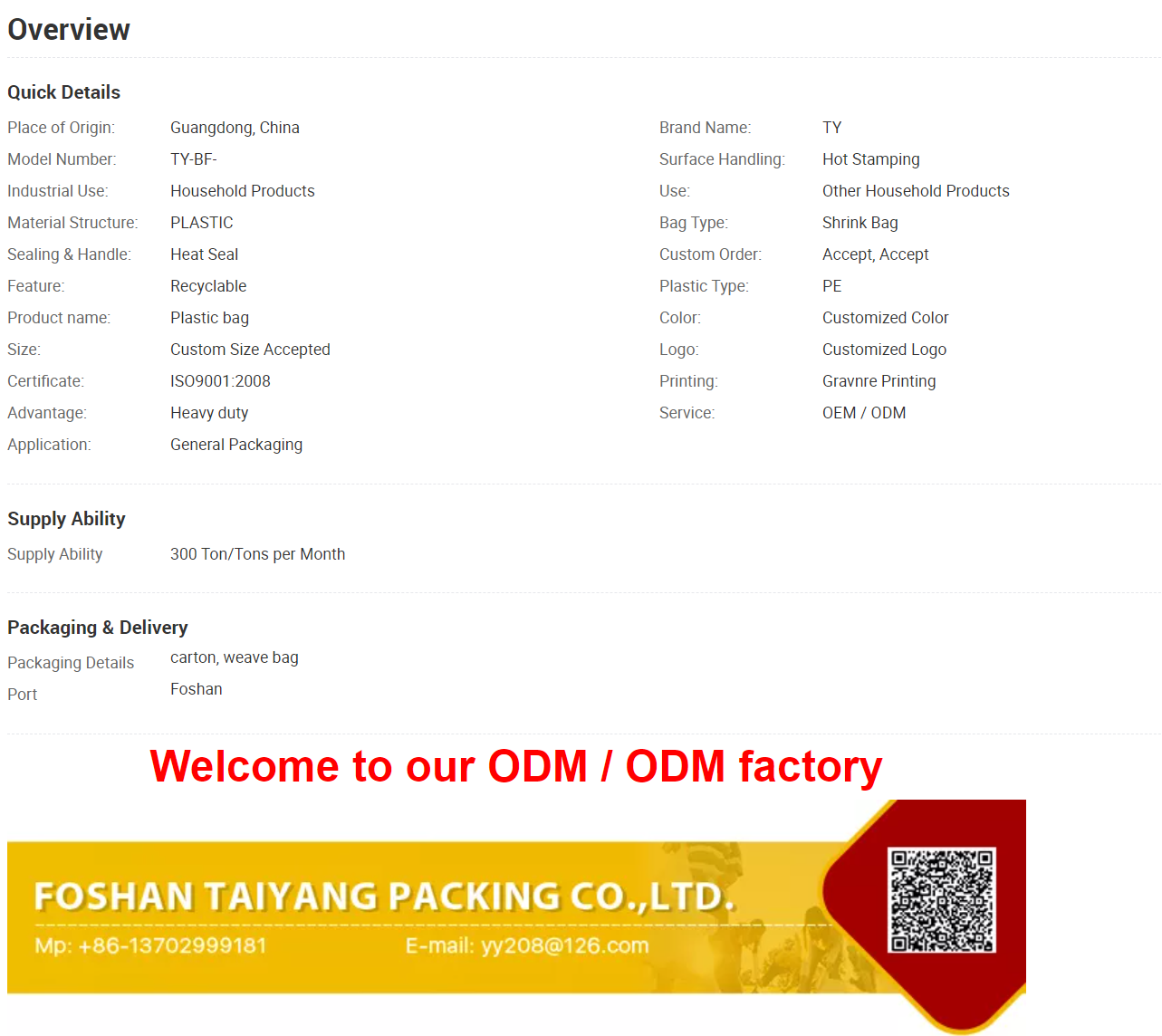Click the Foshan port value
Viewport: 1162px width, 1036px height.
[197, 689]
